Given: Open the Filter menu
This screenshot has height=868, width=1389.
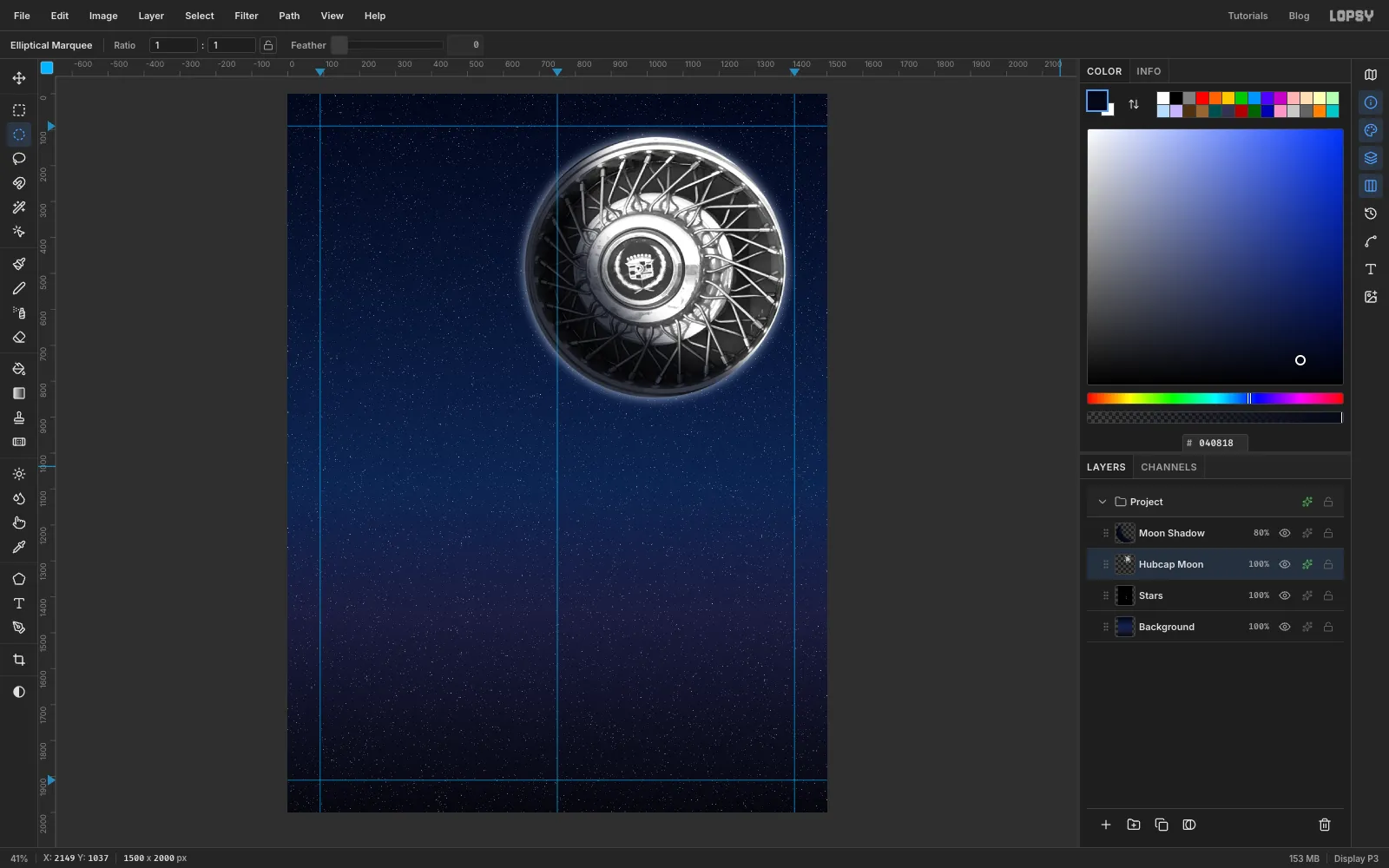Looking at the screenshot, I should 247,16.
